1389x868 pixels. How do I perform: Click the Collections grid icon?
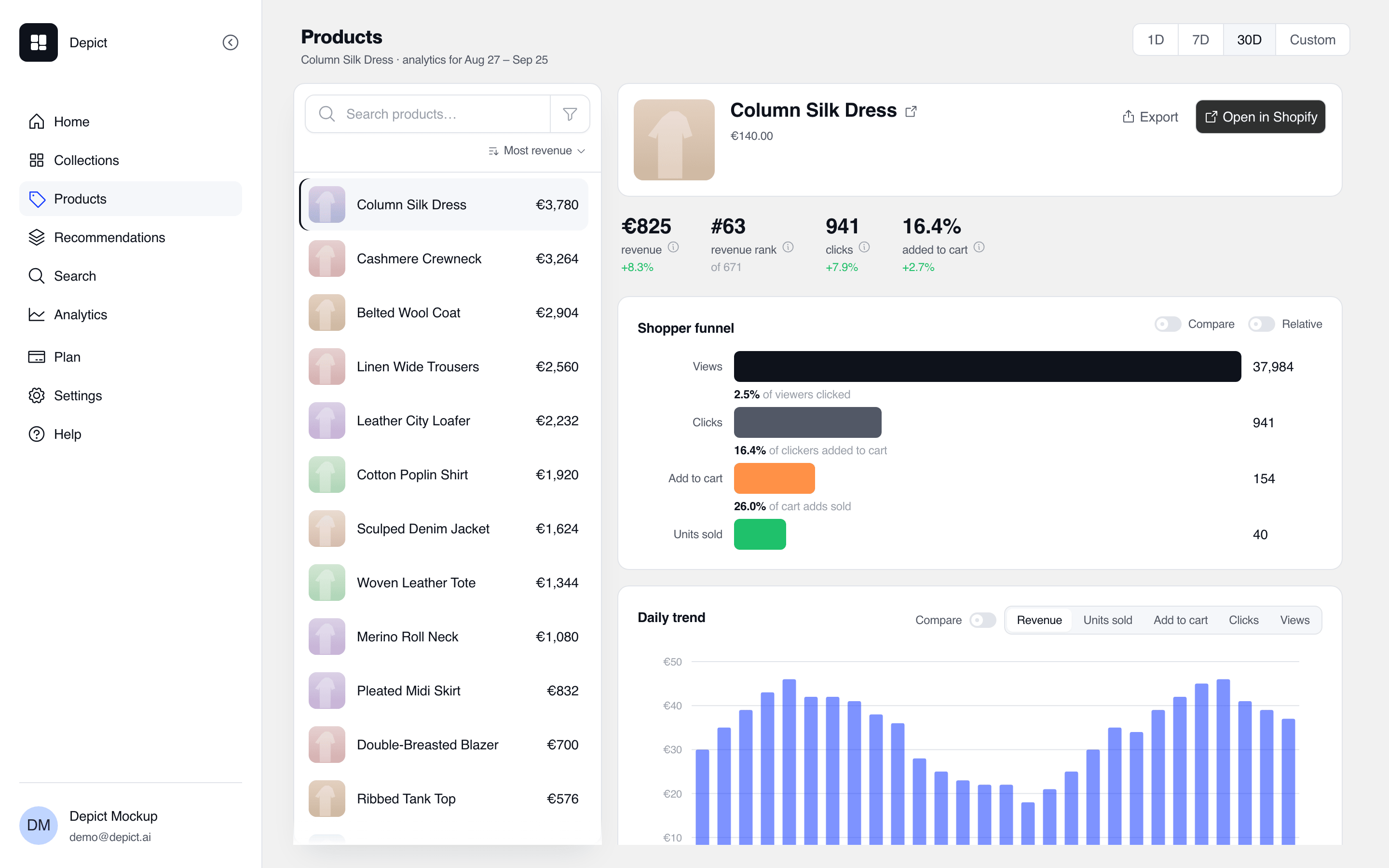point(37,160)
